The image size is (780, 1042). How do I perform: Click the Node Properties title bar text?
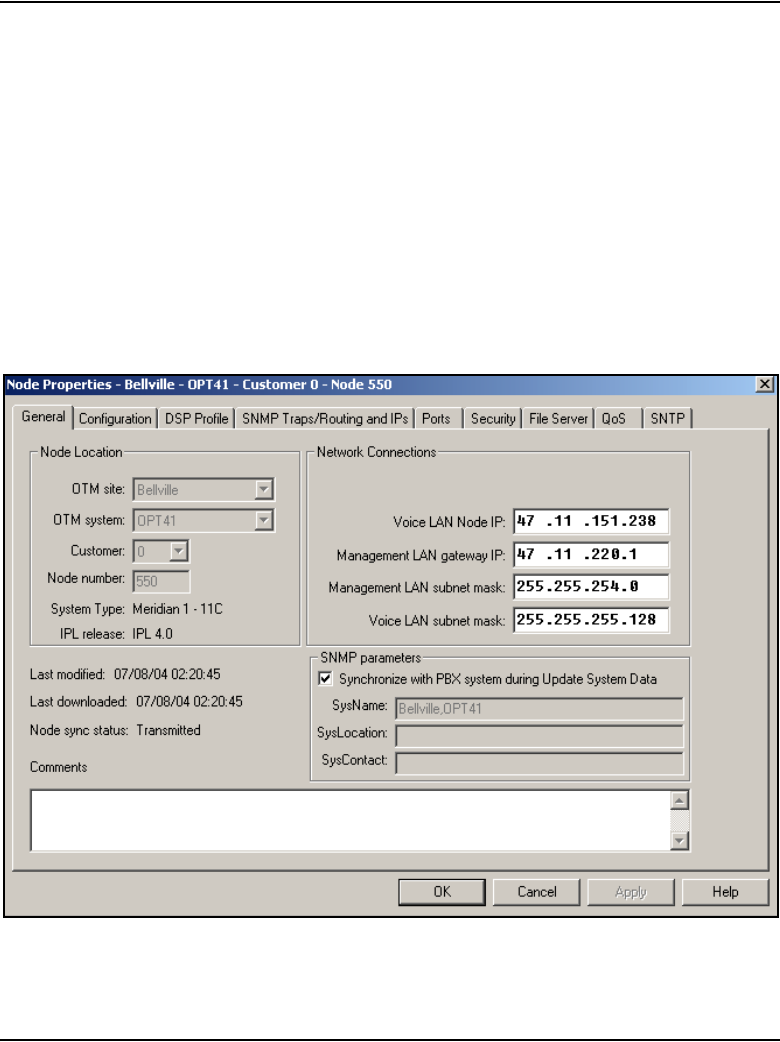(x=199, y=385)
